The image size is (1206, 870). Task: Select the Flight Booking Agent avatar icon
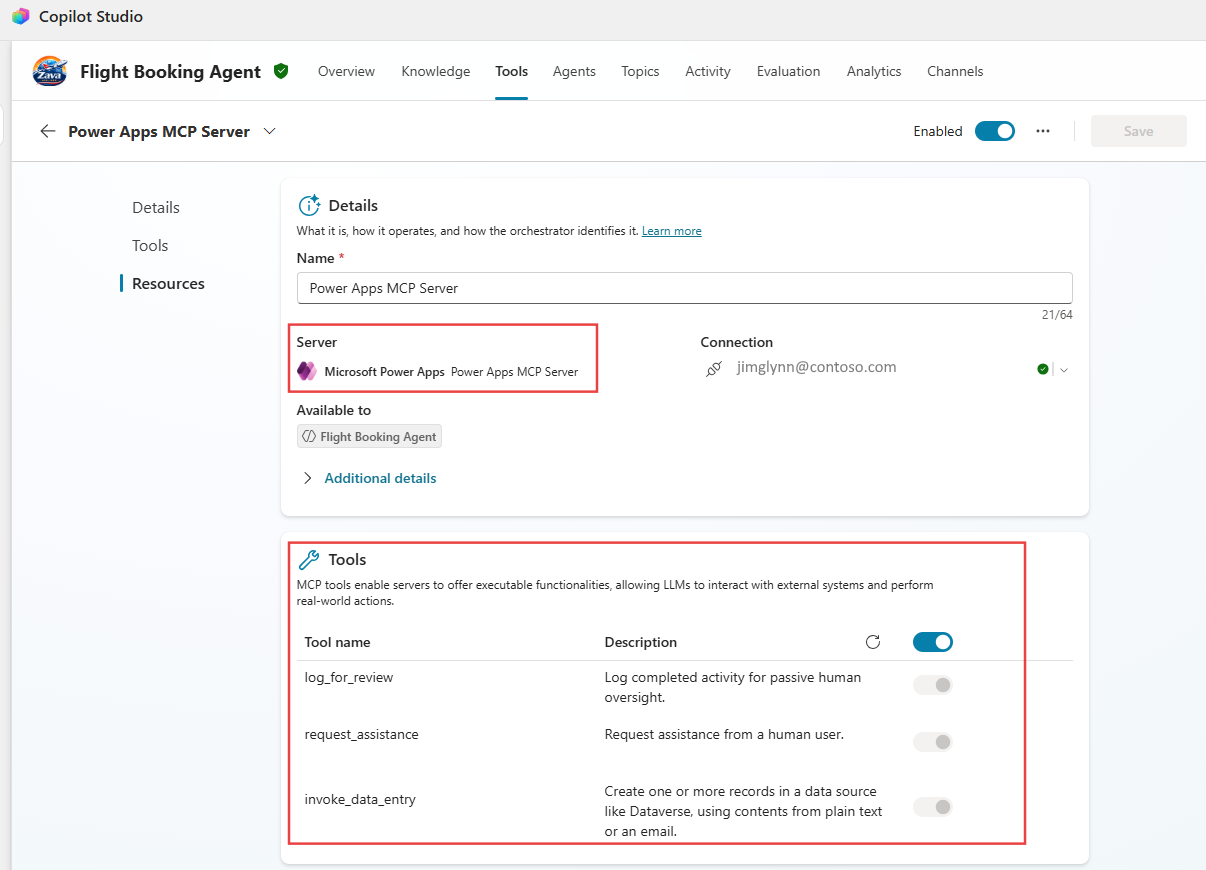pos(49,70)
